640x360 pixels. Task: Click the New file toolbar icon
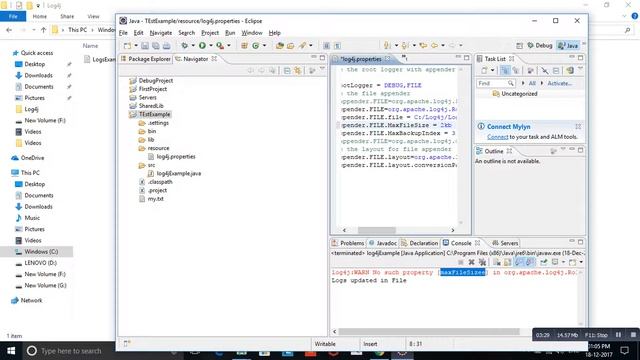[127, 46]
